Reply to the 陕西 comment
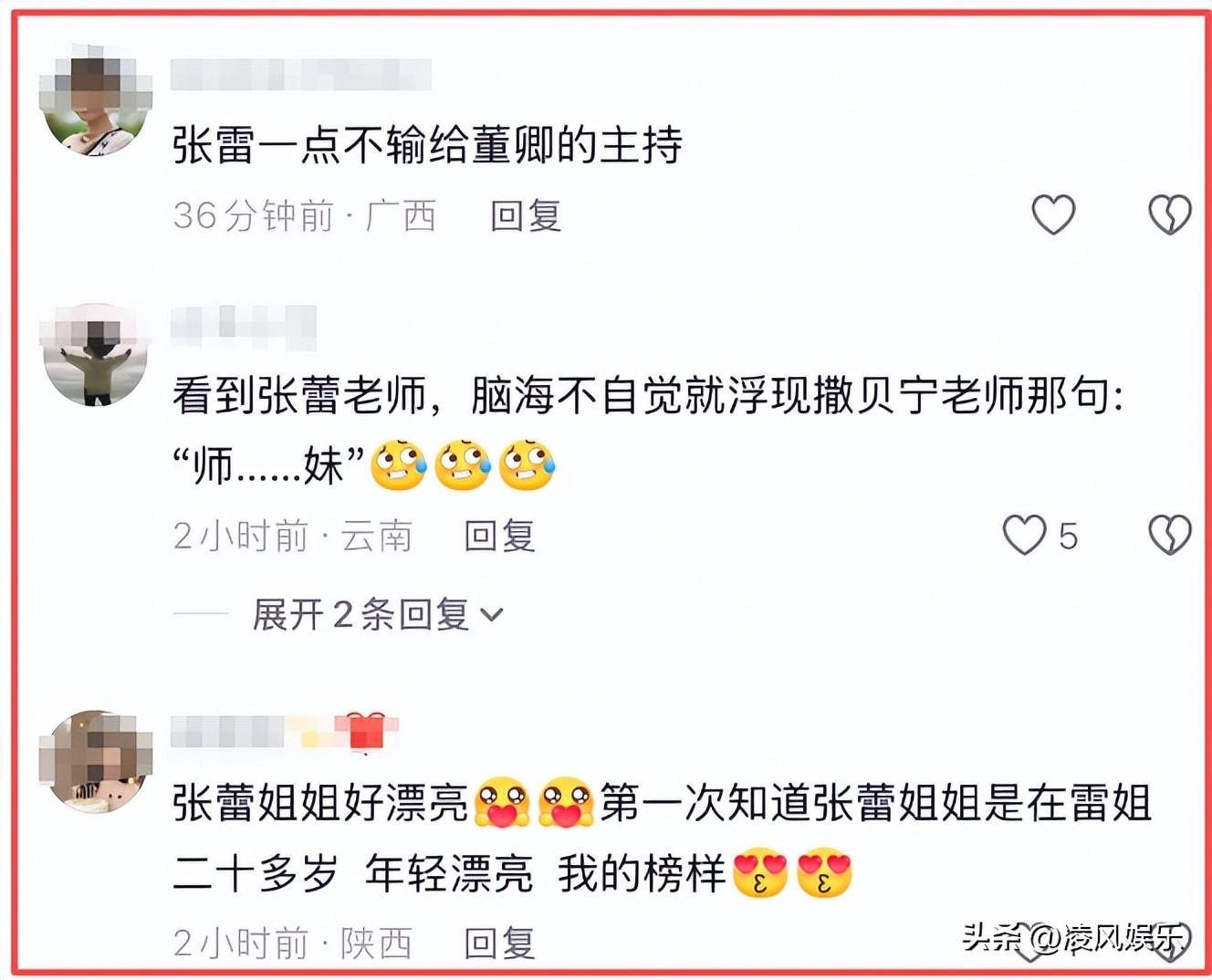 pos(499,943)
